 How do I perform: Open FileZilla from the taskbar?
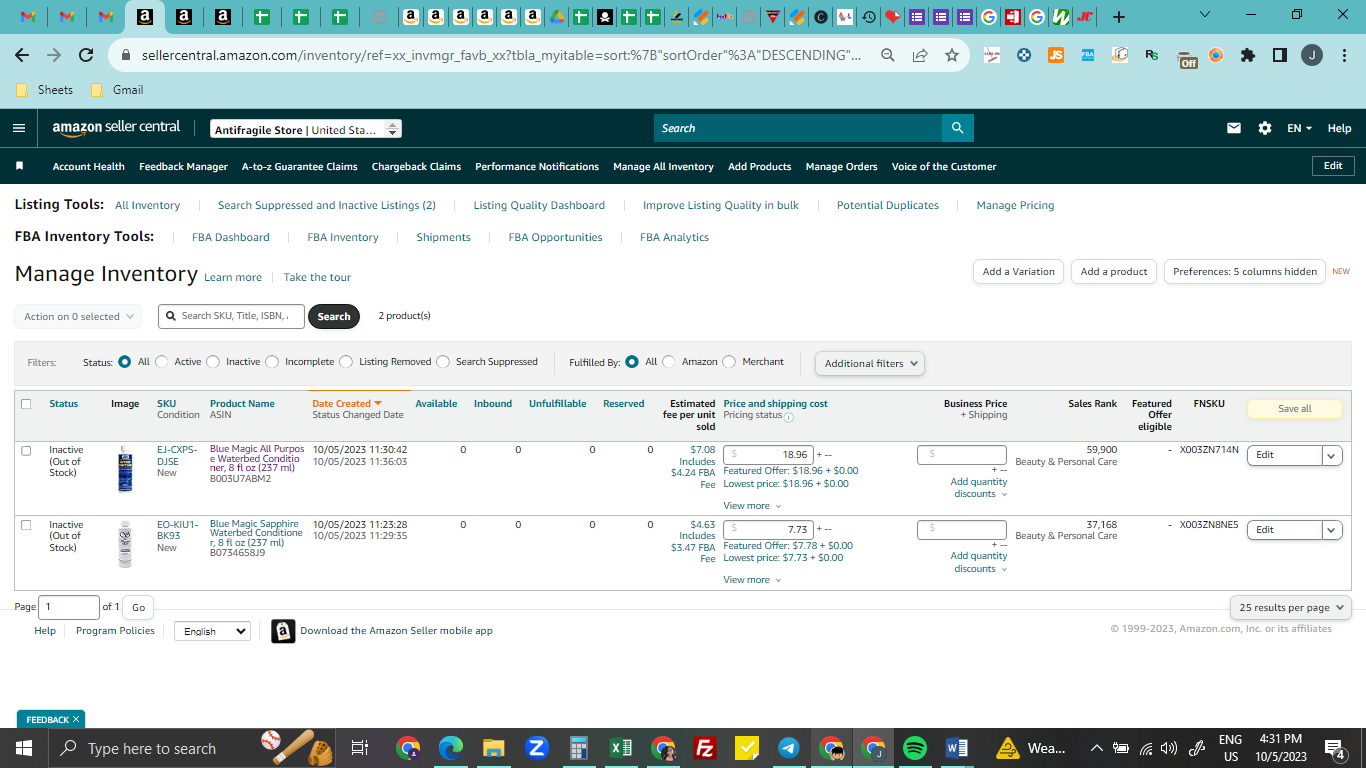pos(705,748)
